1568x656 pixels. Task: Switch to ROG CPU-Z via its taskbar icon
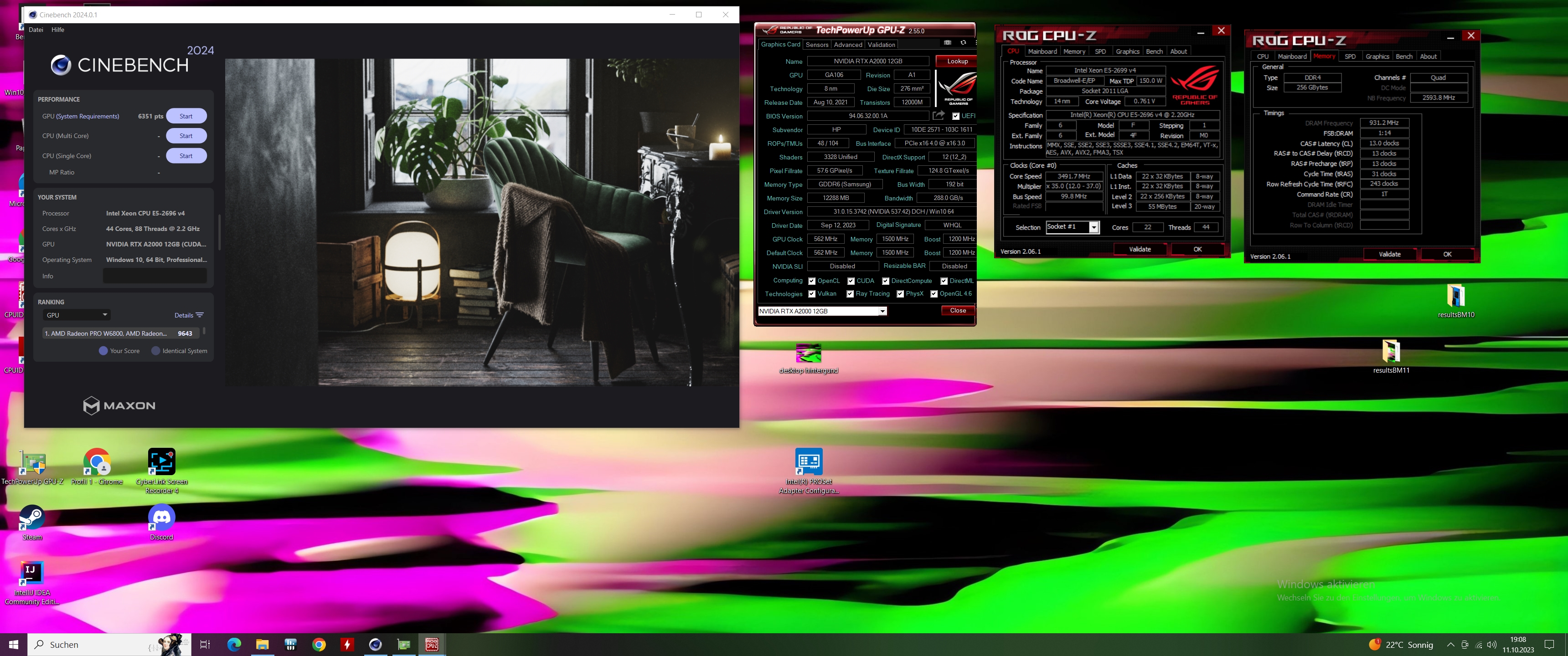[x=432, y=645]
